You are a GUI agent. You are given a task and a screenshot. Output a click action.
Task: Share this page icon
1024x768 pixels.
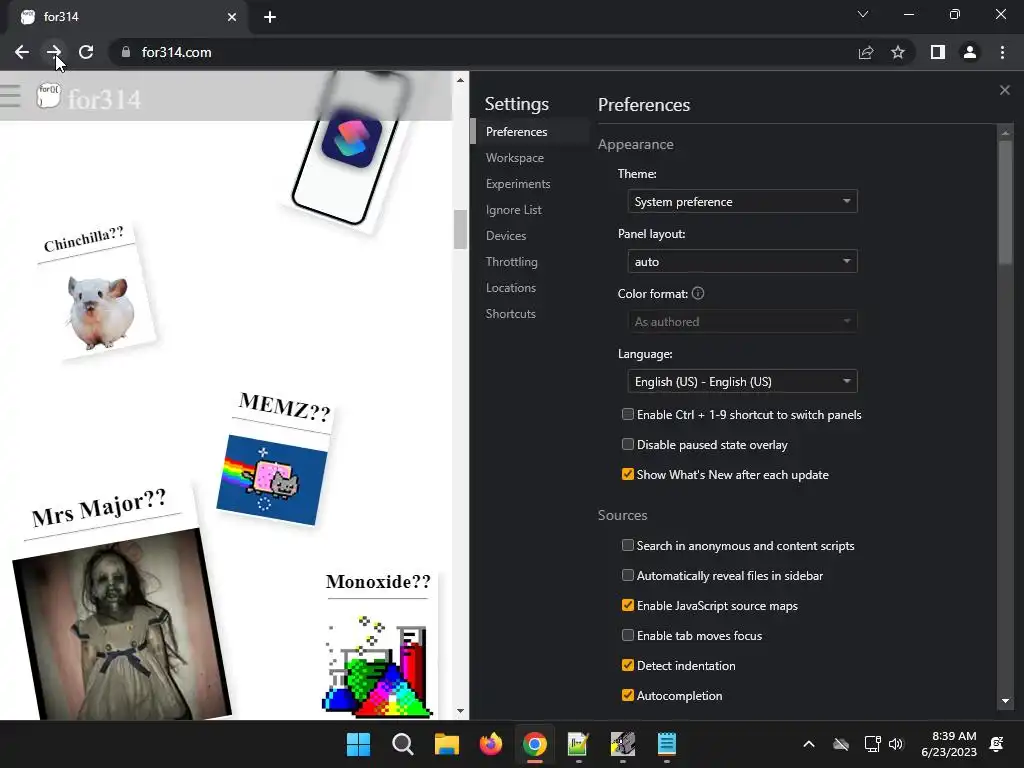[866, 52]
